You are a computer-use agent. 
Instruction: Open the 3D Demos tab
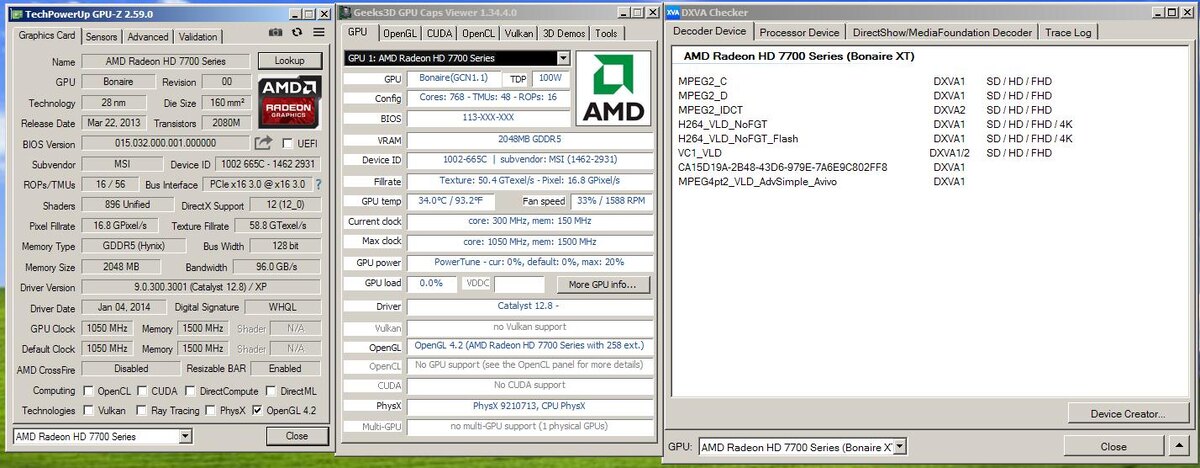click(564, 33)
